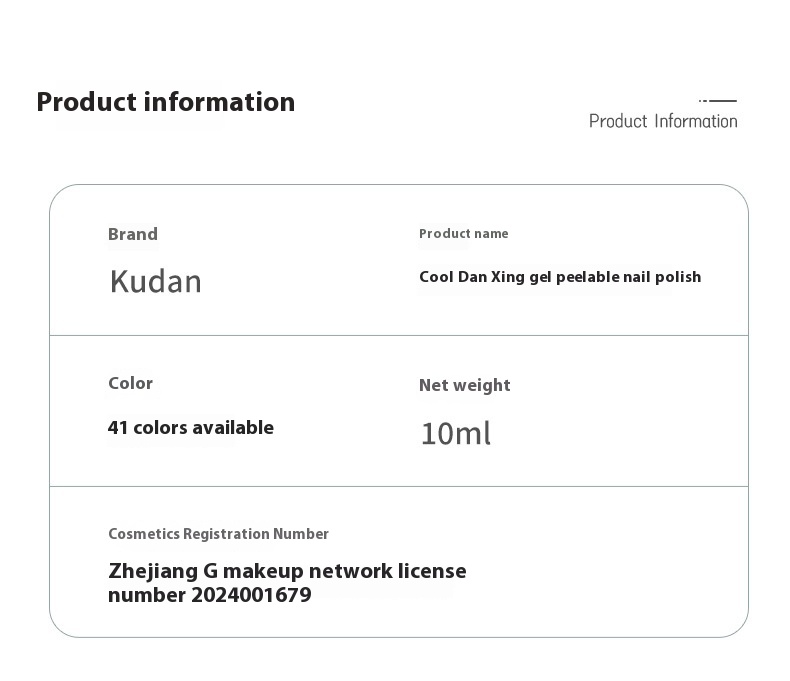
Task: Click the "Net weight" label
Action: point(464,385)
